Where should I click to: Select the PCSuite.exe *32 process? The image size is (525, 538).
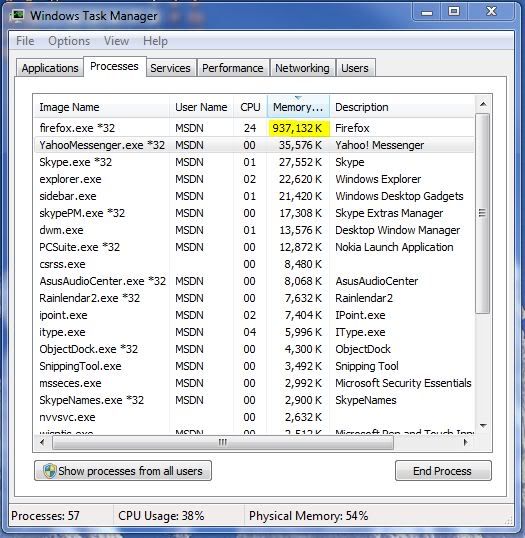tap(254, 247)
